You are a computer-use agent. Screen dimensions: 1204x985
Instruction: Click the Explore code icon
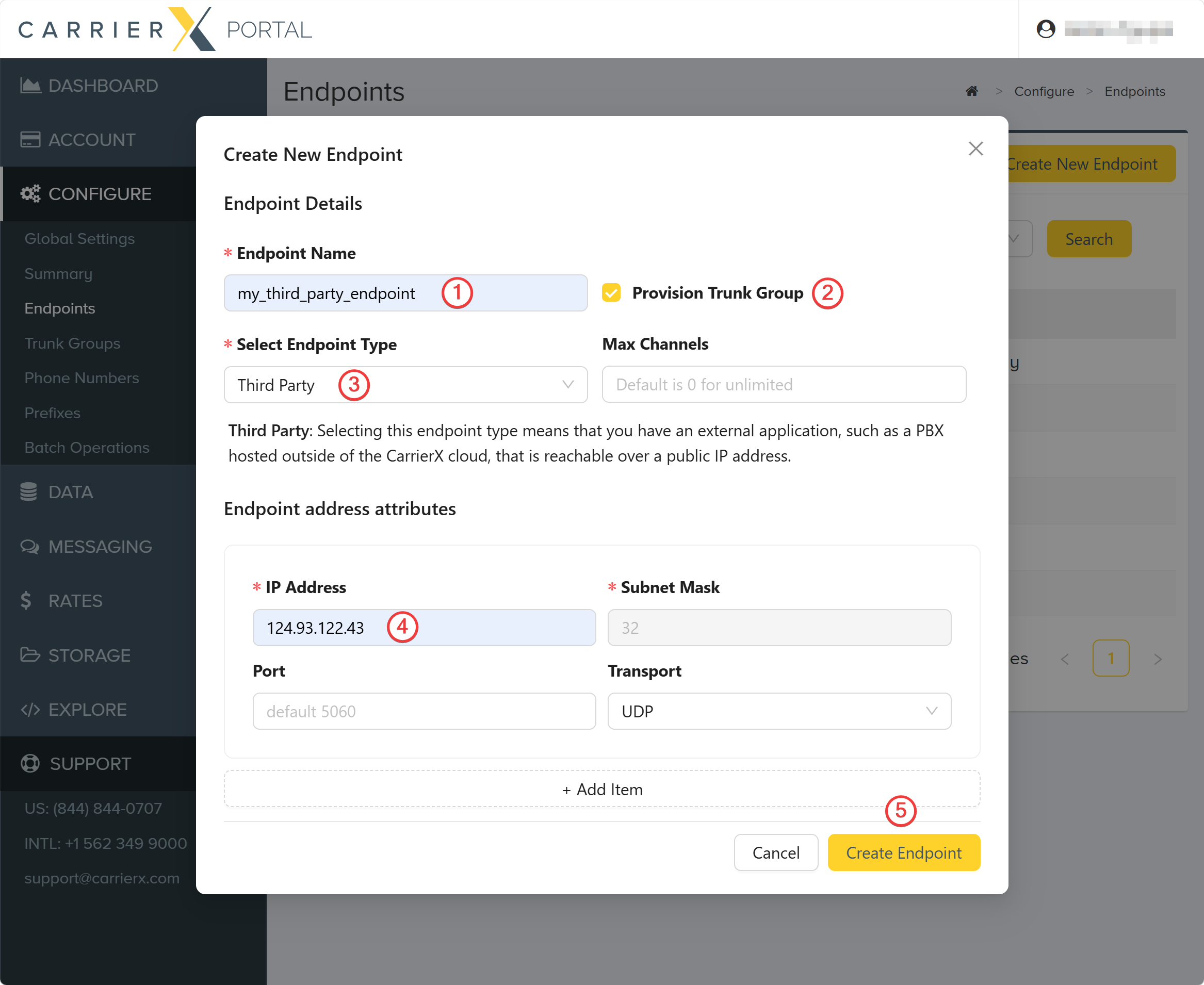point(30,709)
